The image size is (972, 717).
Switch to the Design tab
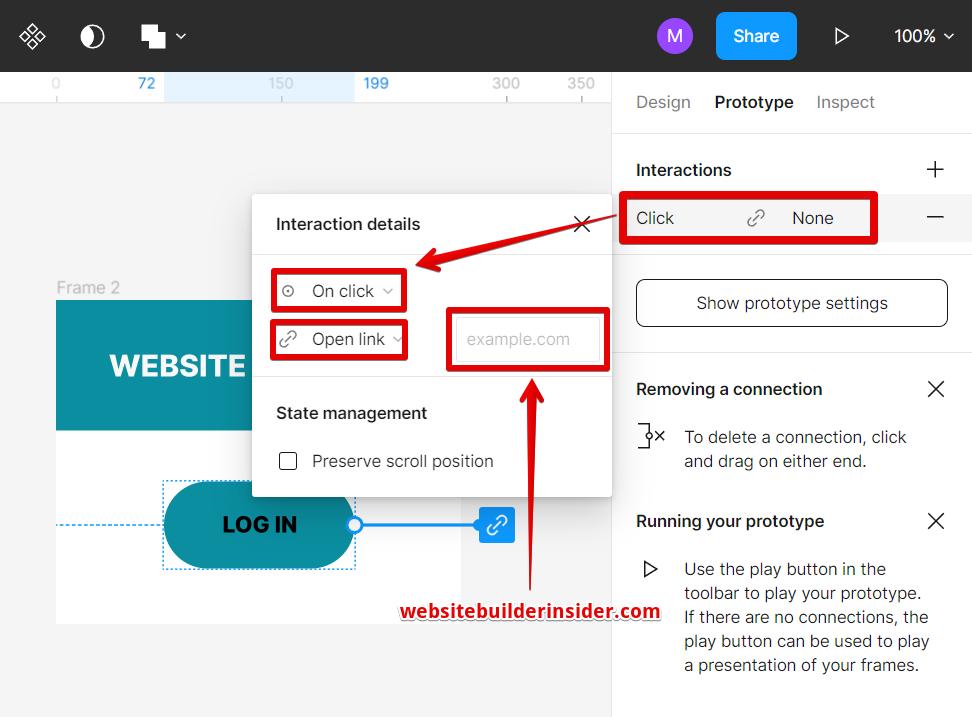(663, 102)
